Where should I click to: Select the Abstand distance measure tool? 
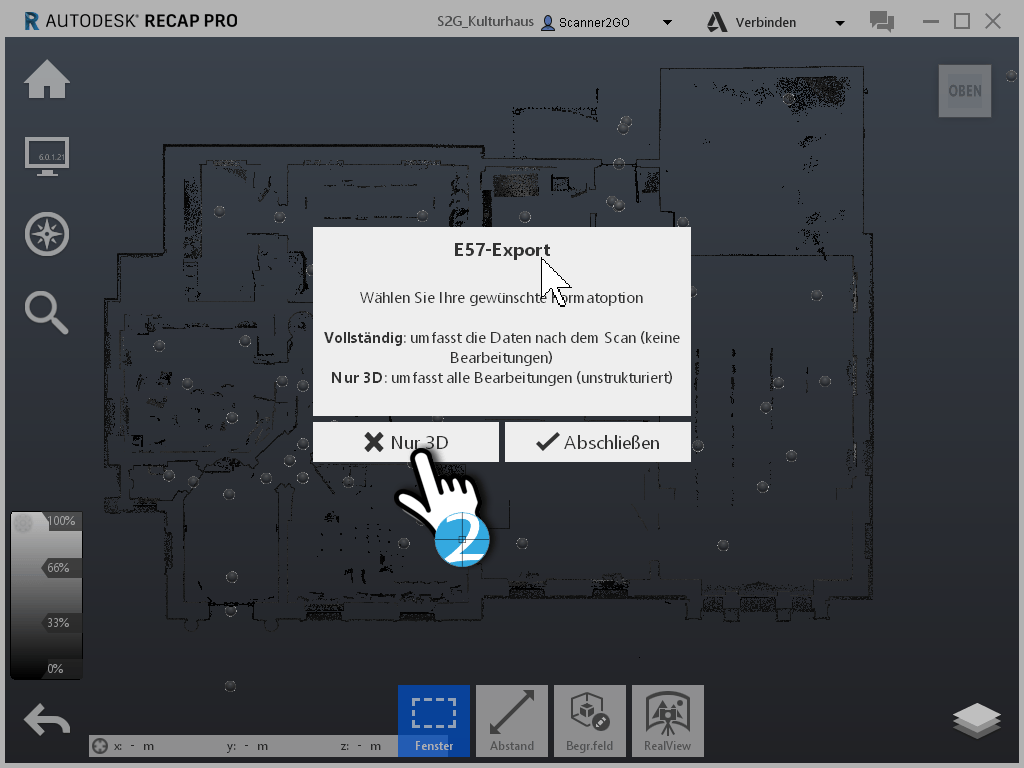point(512,721)
